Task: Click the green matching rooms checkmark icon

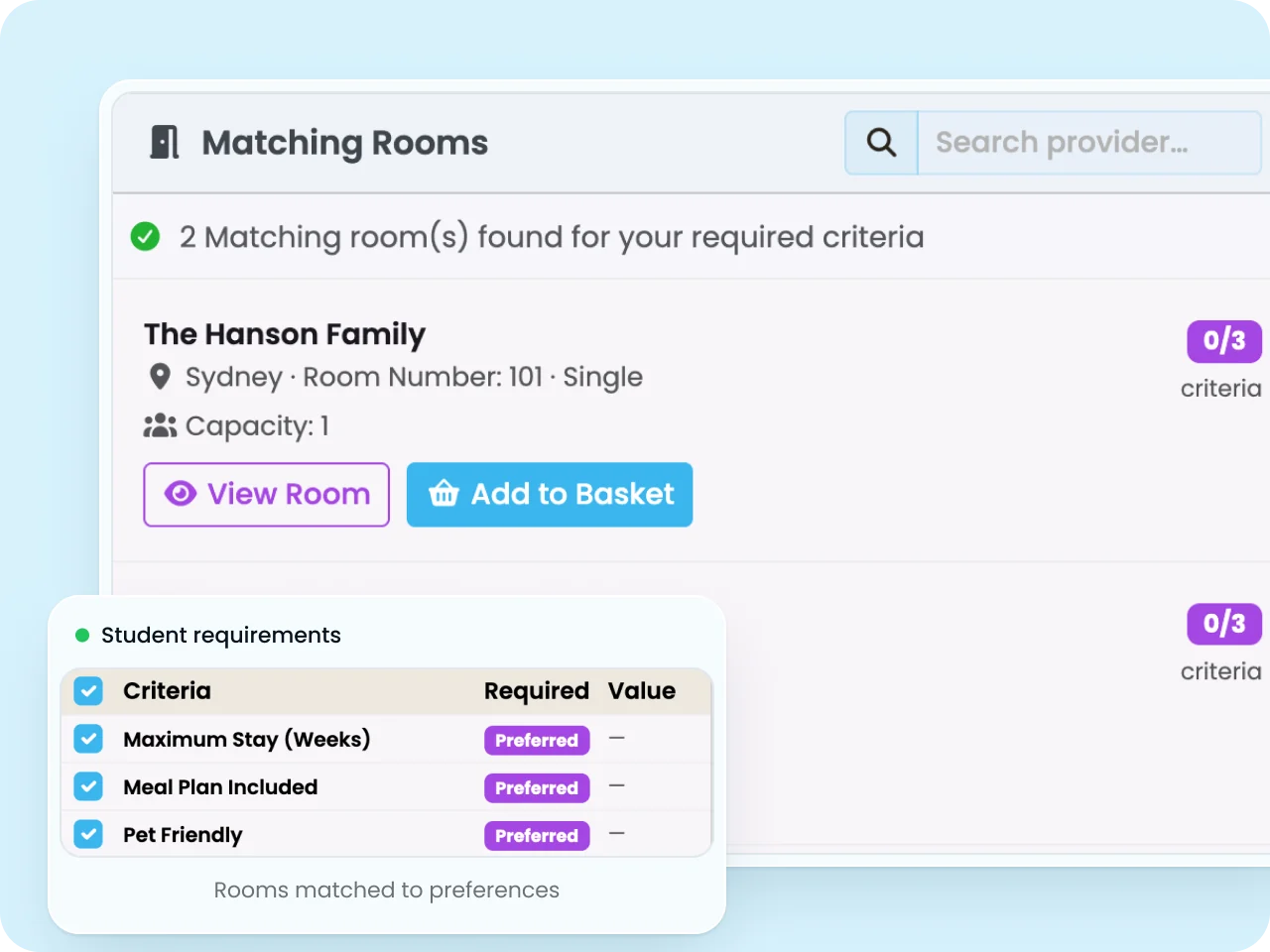Action: click(146, 237)
